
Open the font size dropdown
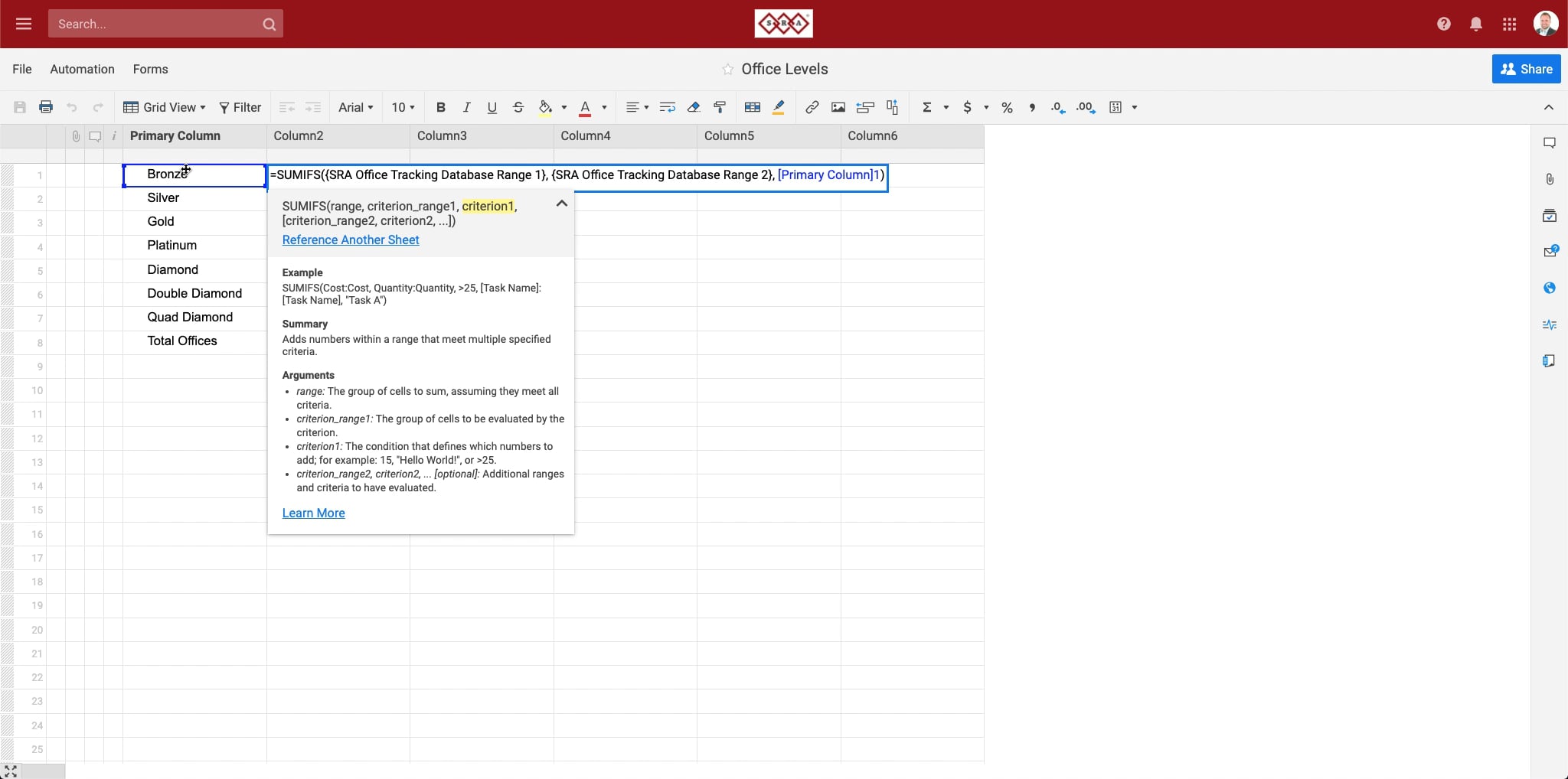pyautogui.click(x=403, y=107)
